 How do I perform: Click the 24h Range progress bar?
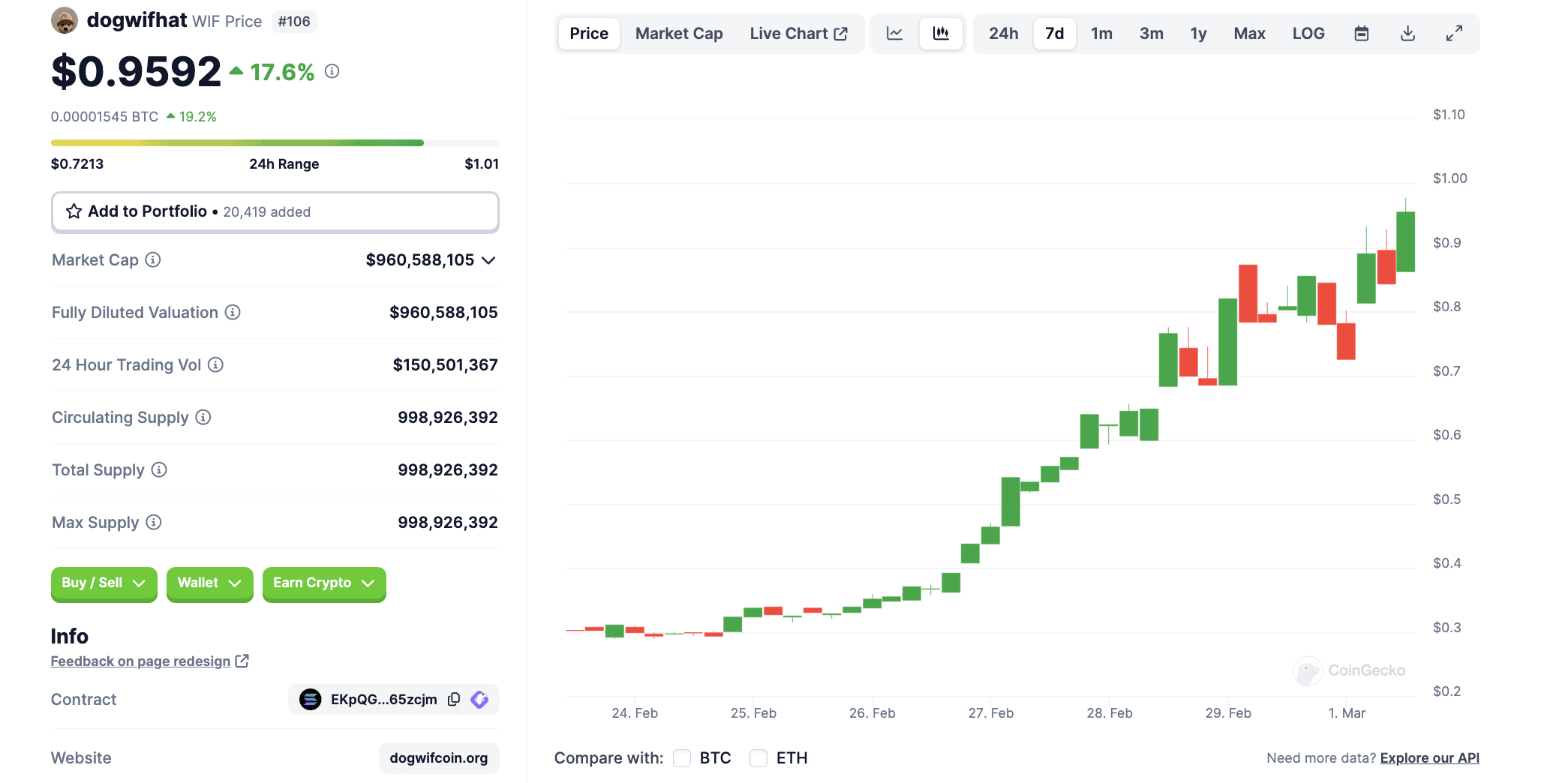(275, 142)
